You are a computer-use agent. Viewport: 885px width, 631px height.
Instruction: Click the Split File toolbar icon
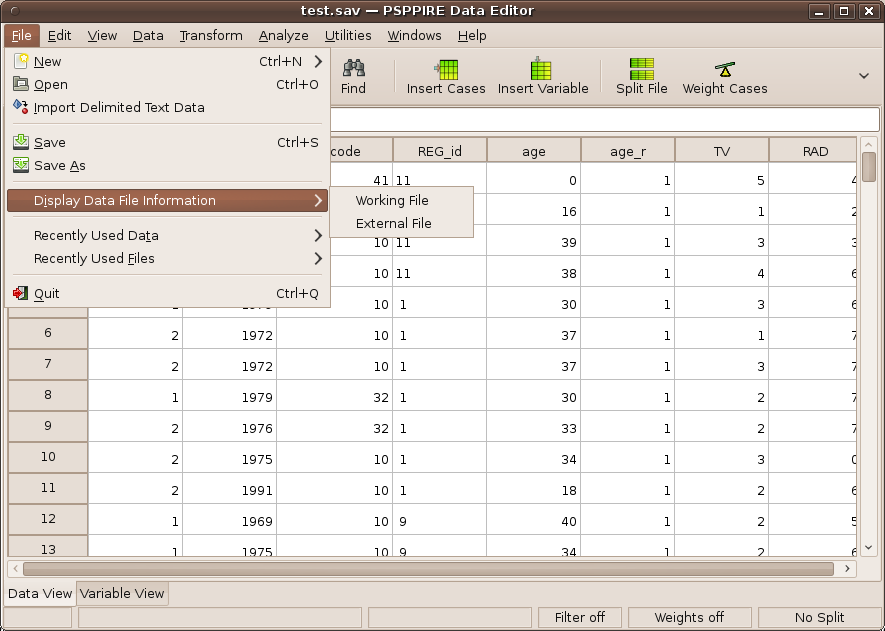[642, 68]
